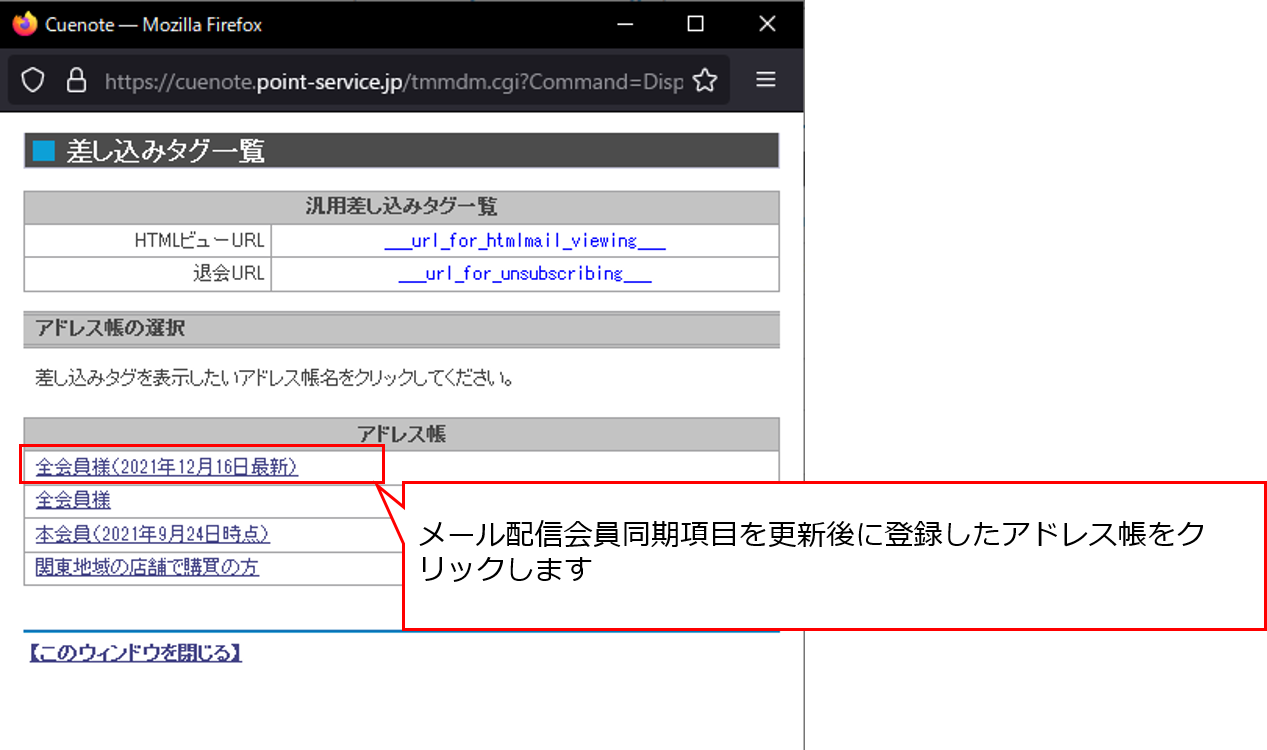Bookmark this page with the star icon
The image size is (1267, 750).
tap(705, 81)
